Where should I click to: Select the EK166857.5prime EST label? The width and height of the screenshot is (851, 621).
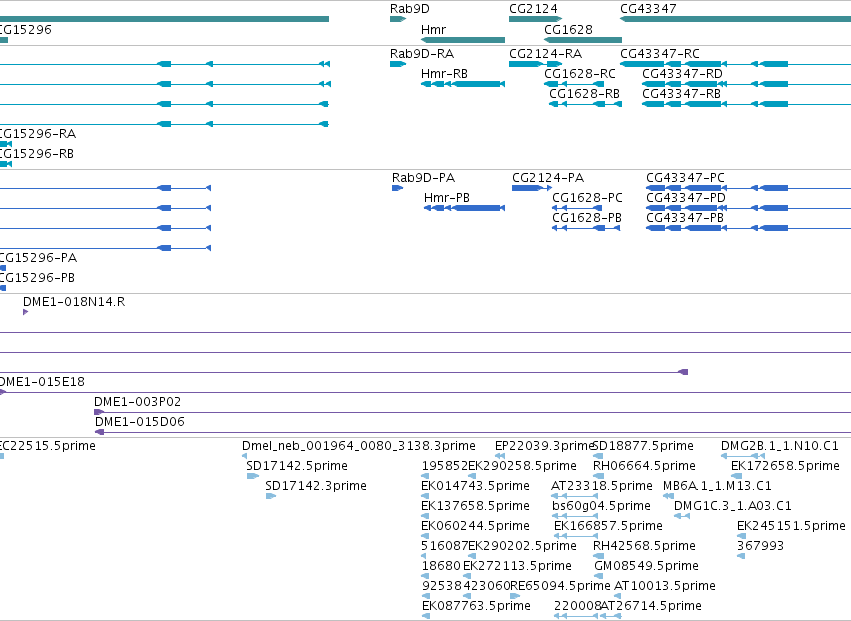point(608,526)
